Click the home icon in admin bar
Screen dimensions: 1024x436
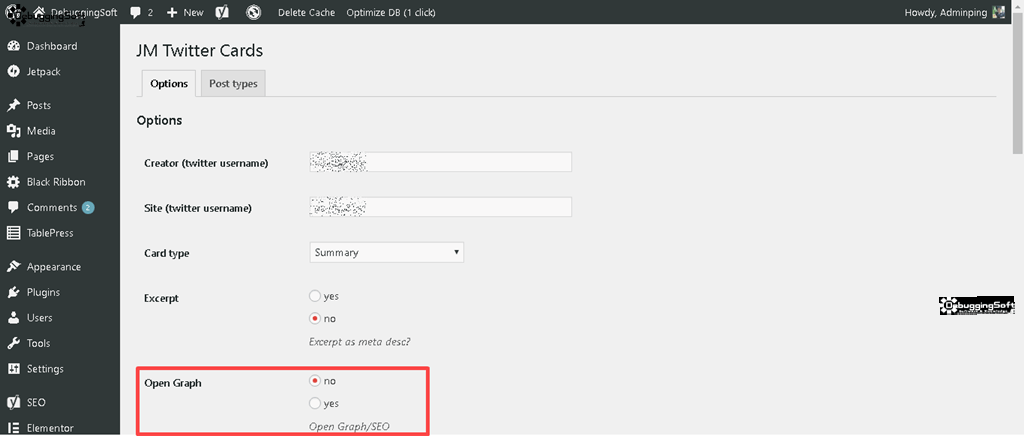coord(39,12)
